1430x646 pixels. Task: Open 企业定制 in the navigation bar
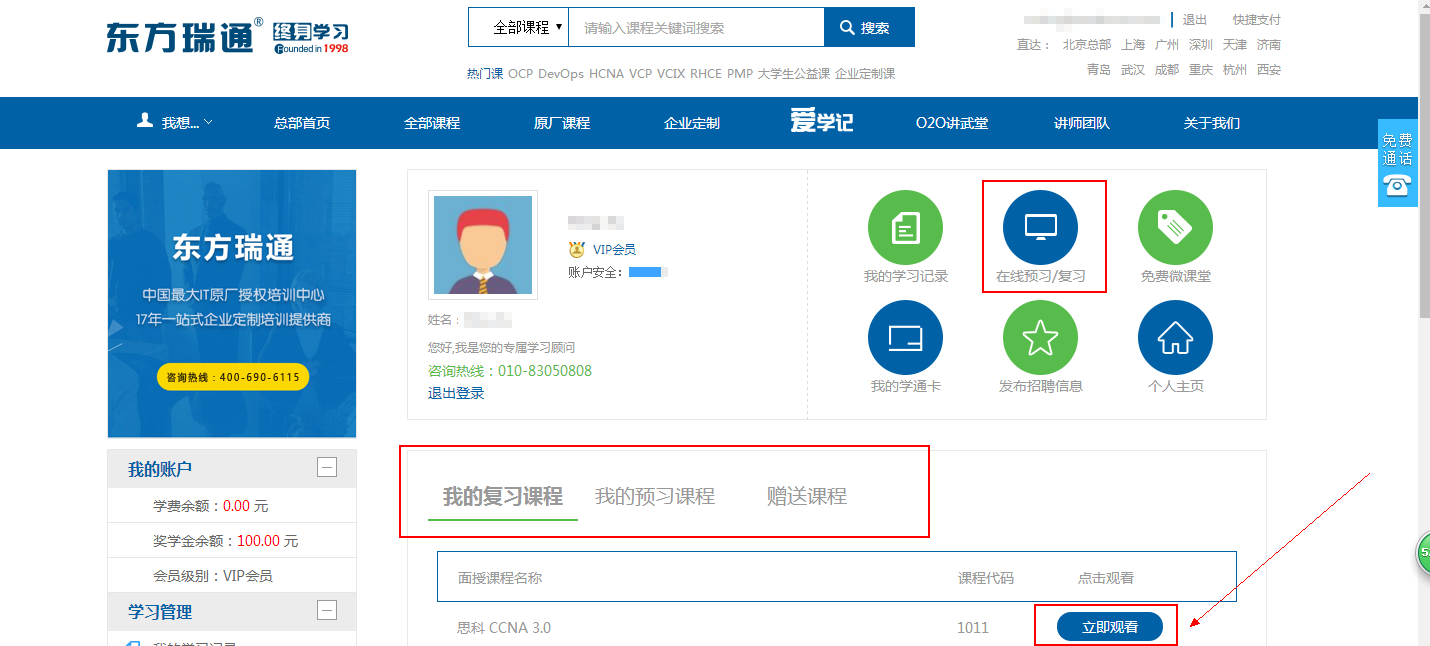pos(692,123)
